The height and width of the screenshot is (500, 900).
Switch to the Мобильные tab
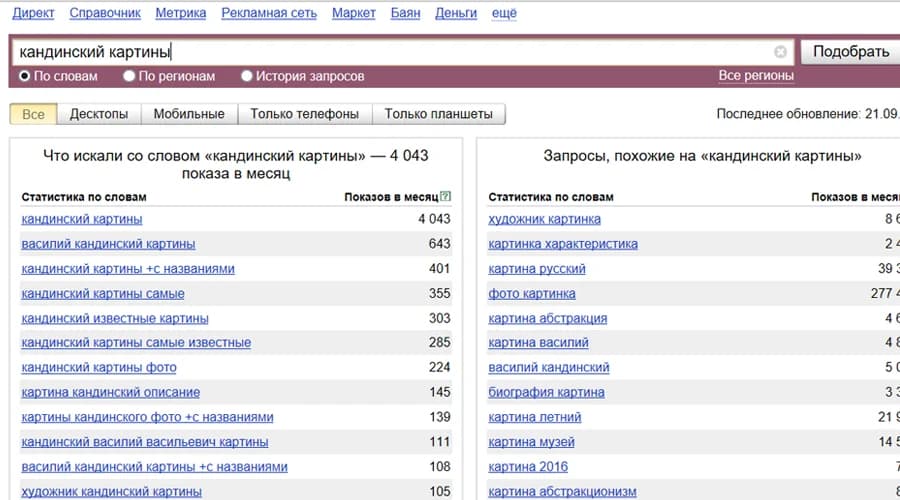tap(189, 114)
